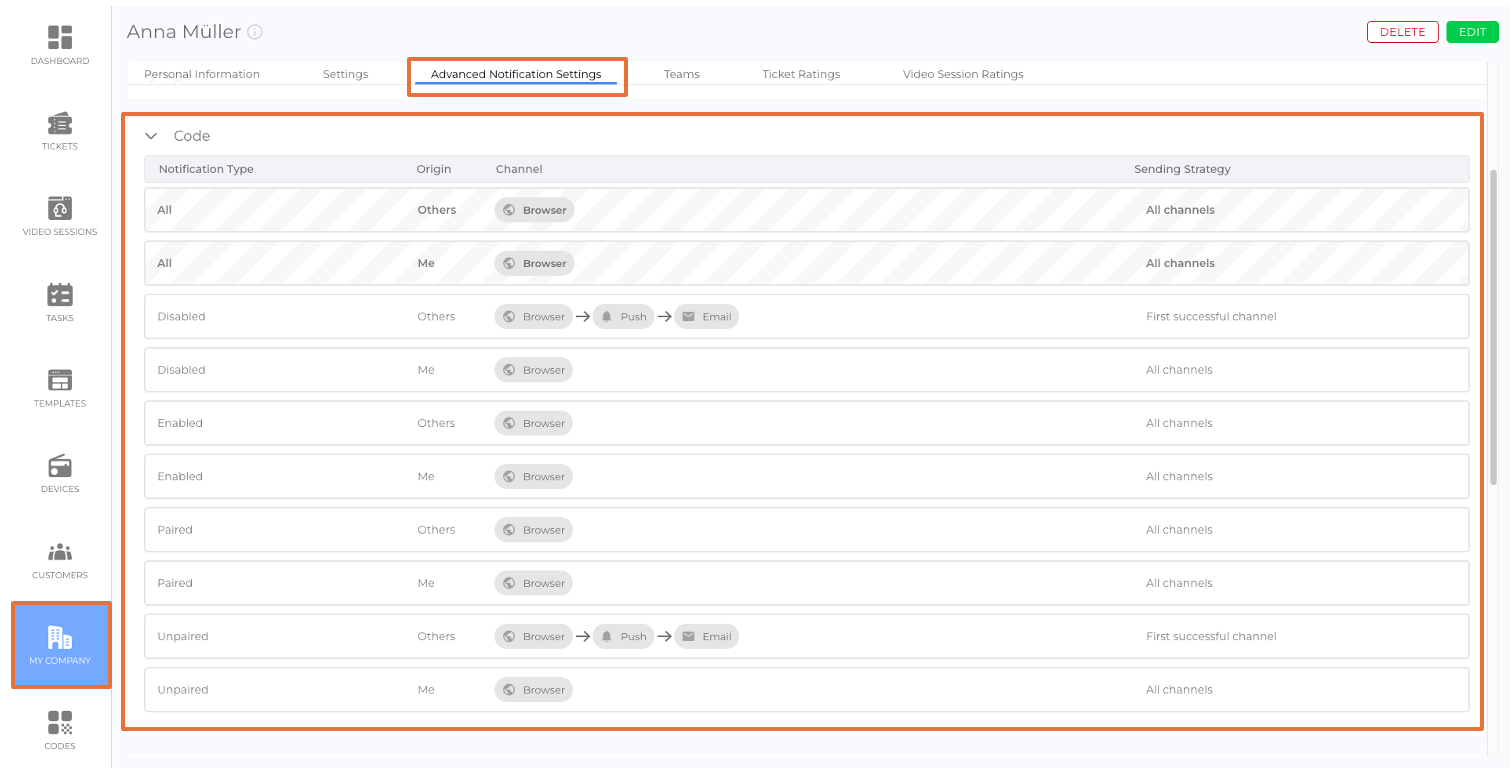
Task: Select the Tasks calendar icon
Action: coord(60,295)
